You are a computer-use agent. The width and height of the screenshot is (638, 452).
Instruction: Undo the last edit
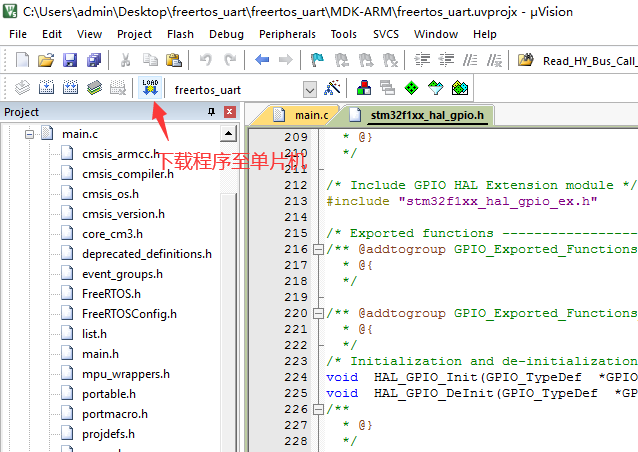(x=205, y=60)
